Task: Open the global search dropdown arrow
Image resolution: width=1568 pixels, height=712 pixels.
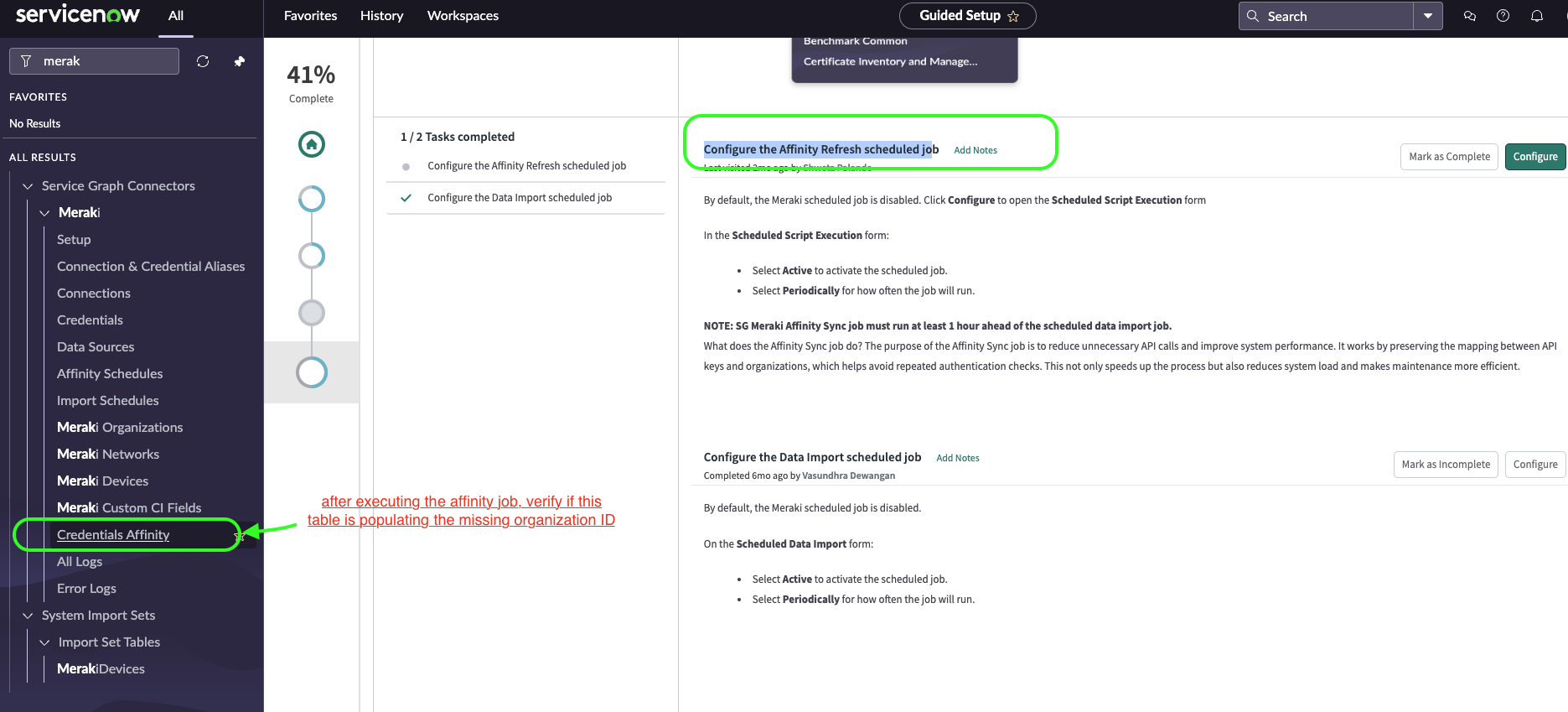Action: 1427,16
